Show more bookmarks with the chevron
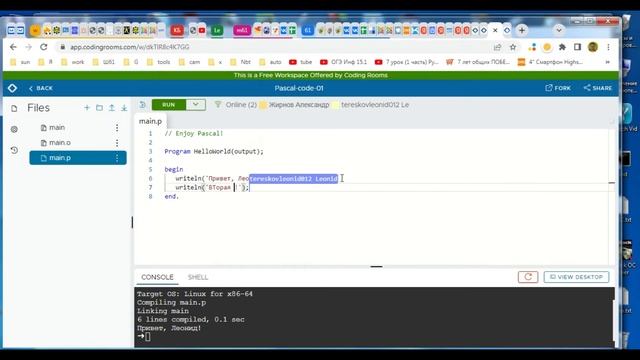640x360 pixels. click(x=608, y=62)
